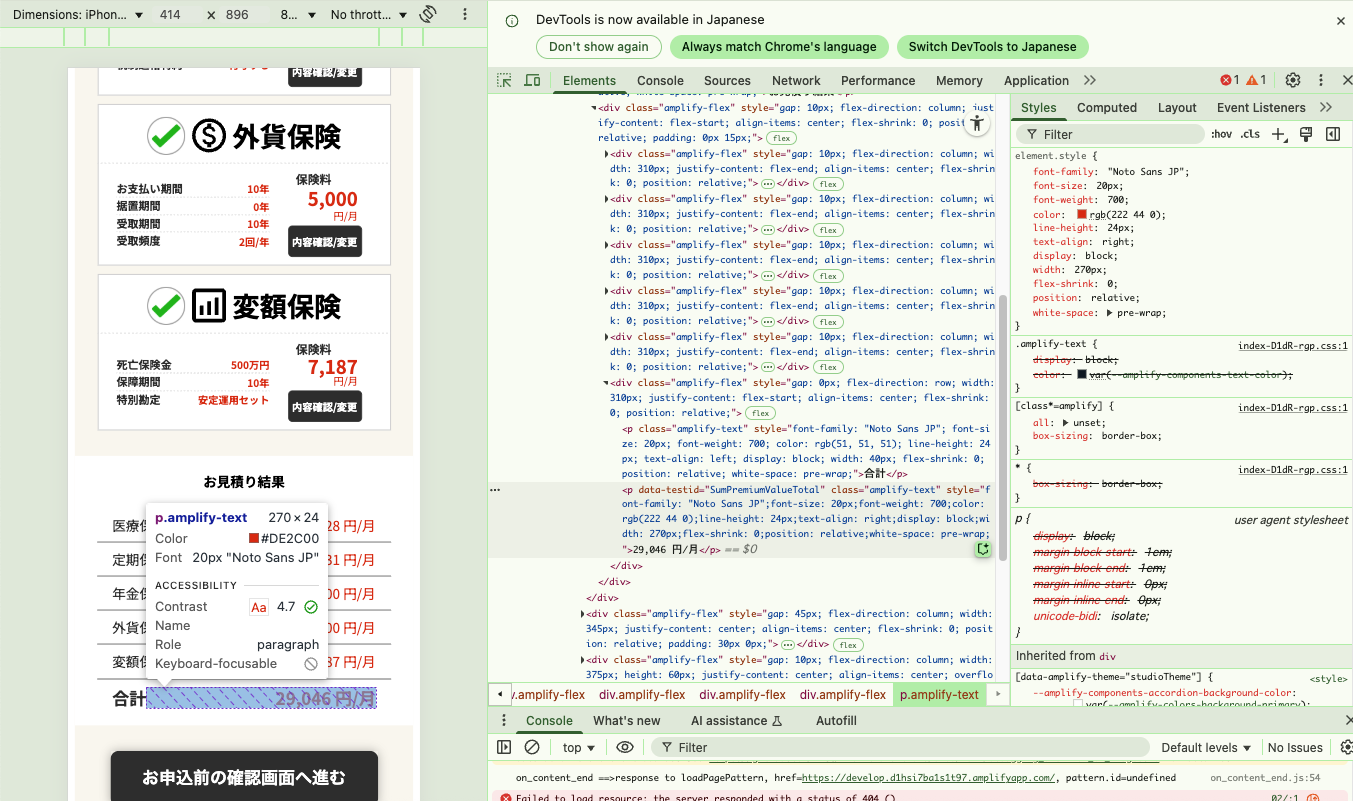Open device toolbar more options menu

point(465,15)
